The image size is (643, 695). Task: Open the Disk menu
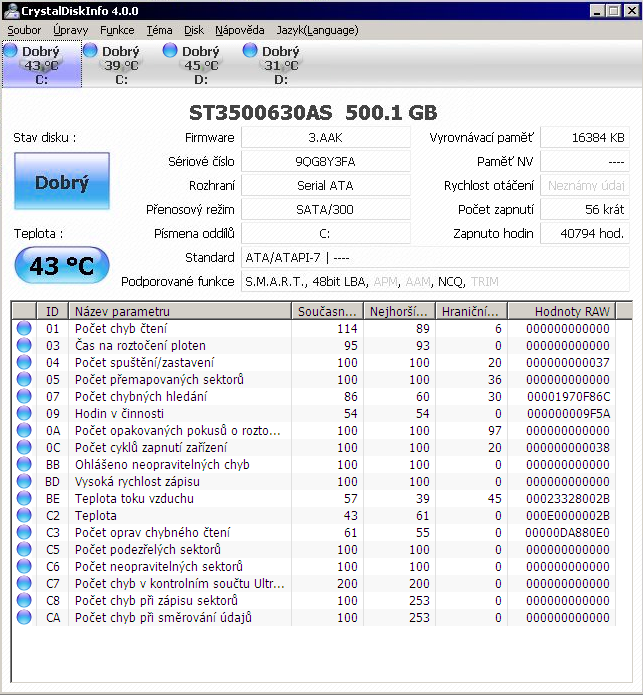pos(194,30)
